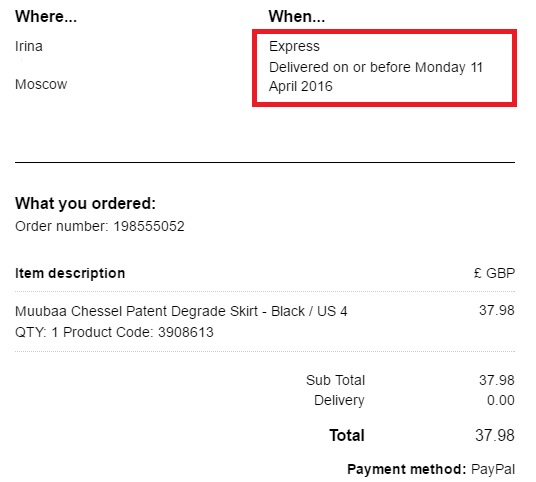Click the bold Total label

[347, 436]
